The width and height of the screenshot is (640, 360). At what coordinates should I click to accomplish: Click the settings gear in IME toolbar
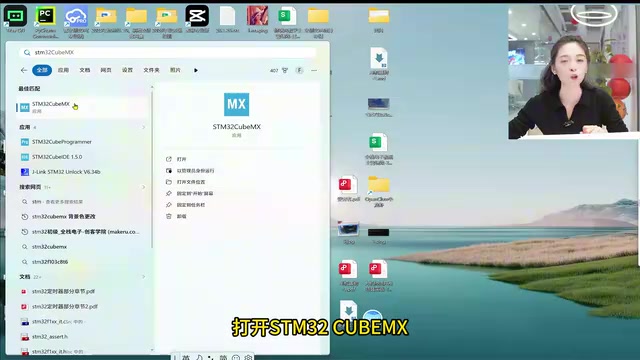coord(248,358)
